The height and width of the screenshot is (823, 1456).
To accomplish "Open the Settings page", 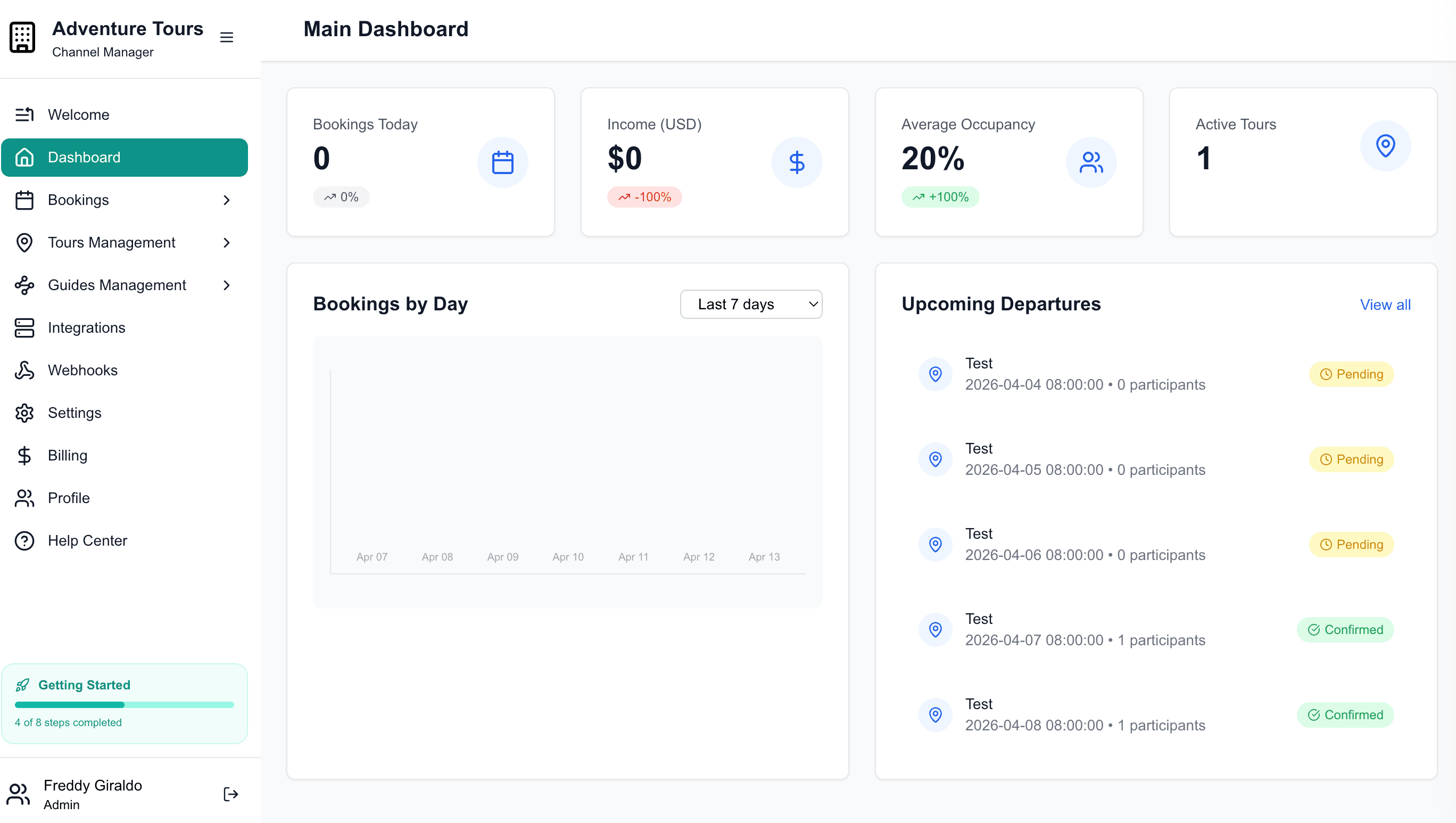I will click(125, 413).
